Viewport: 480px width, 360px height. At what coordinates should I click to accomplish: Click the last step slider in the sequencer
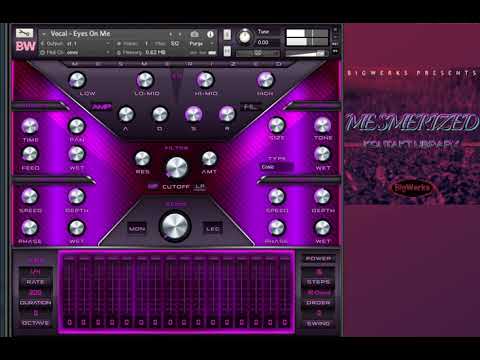(285, 290)
